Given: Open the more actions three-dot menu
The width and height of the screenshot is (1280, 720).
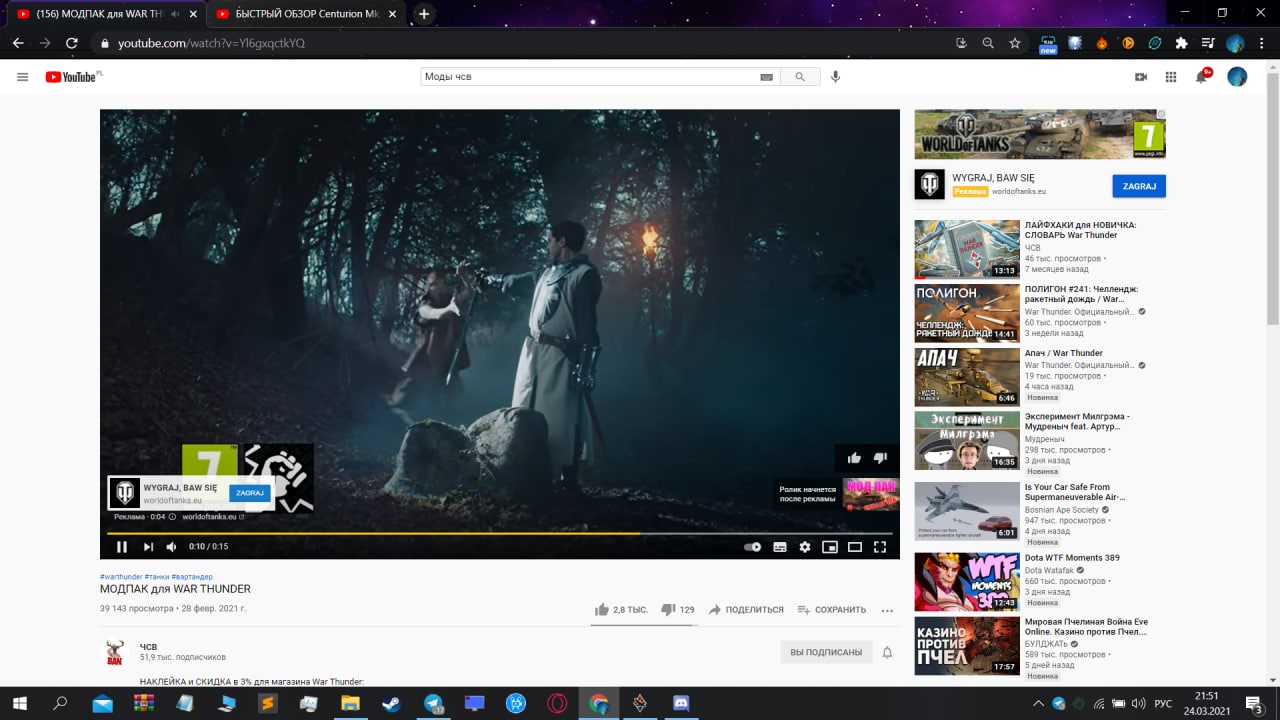Looking at the screenshot, I should (887, 610).
